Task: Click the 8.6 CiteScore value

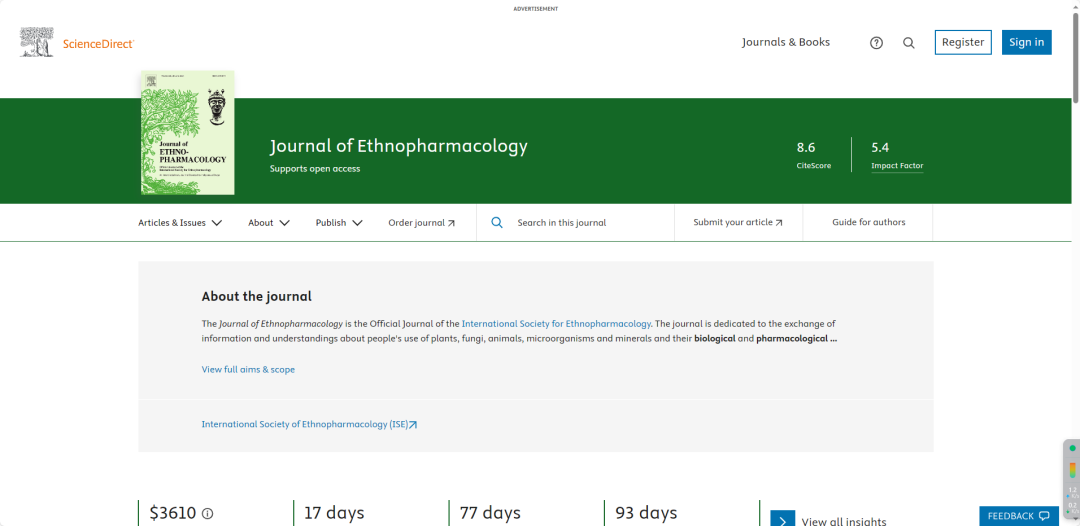Action: click(806, 147)
